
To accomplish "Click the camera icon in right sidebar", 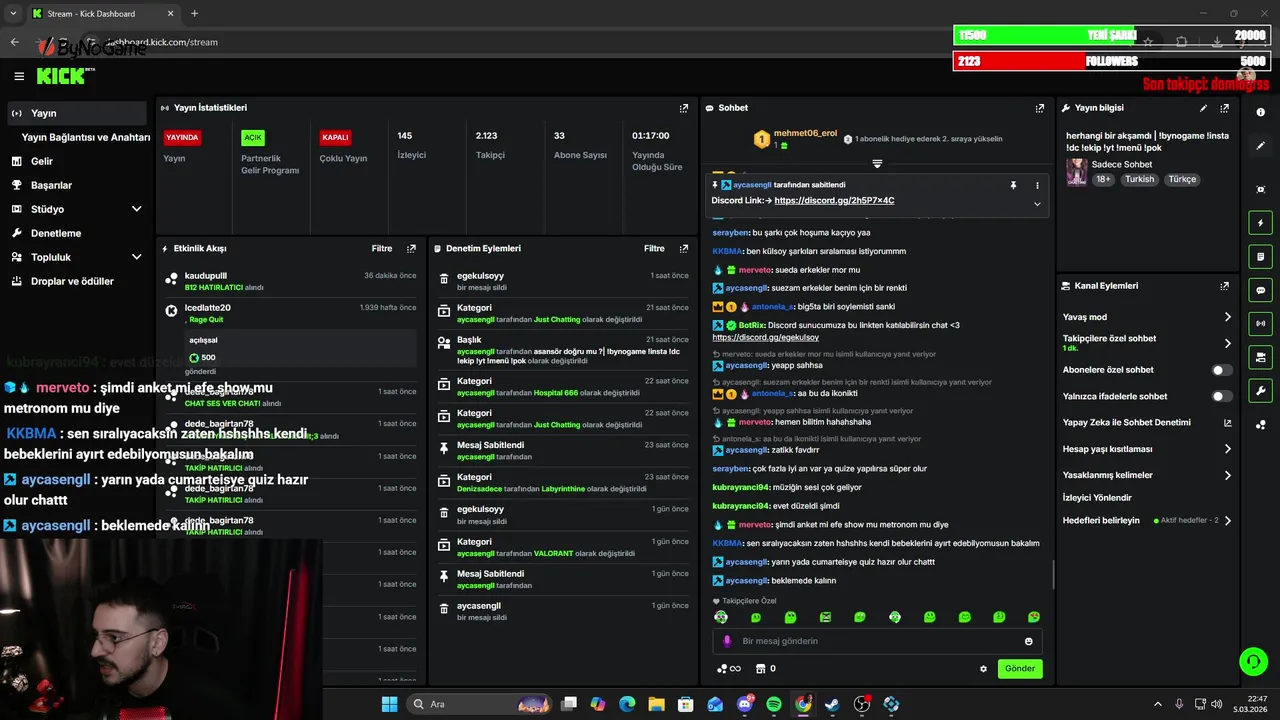I will (x=1260, y=357).
